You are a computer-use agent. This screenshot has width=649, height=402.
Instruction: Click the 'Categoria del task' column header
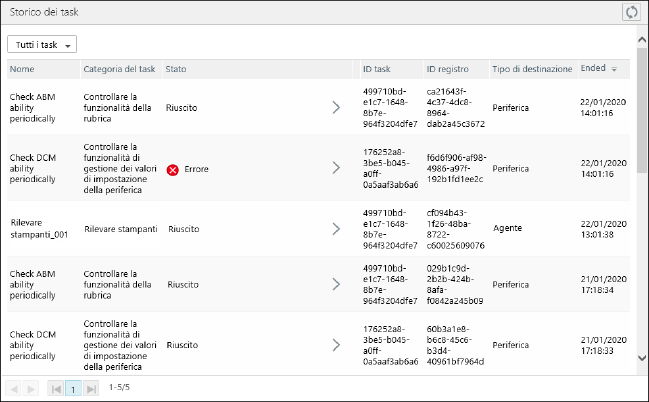119,69
